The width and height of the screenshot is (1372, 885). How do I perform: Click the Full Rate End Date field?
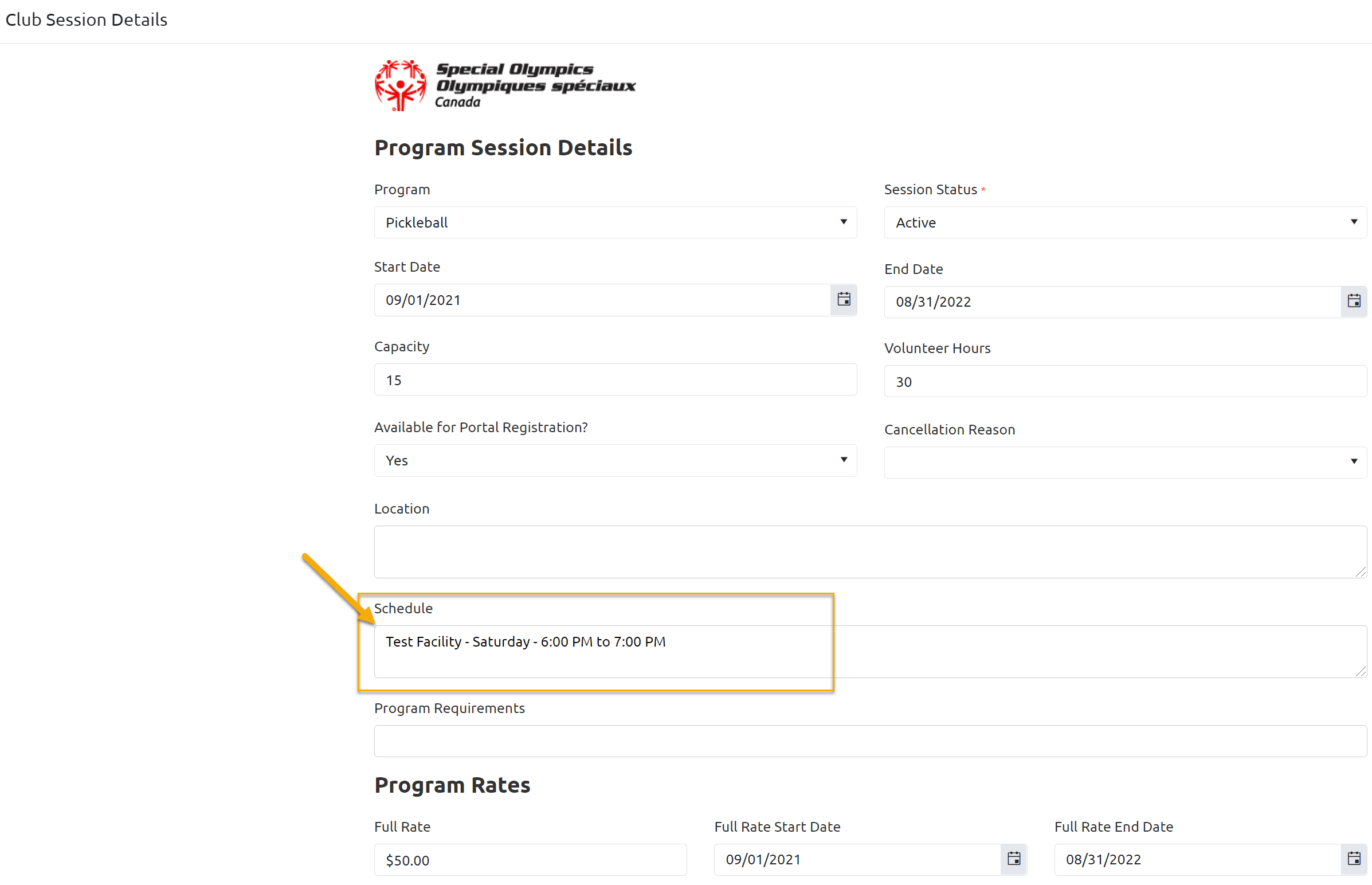click(1197, 860)
